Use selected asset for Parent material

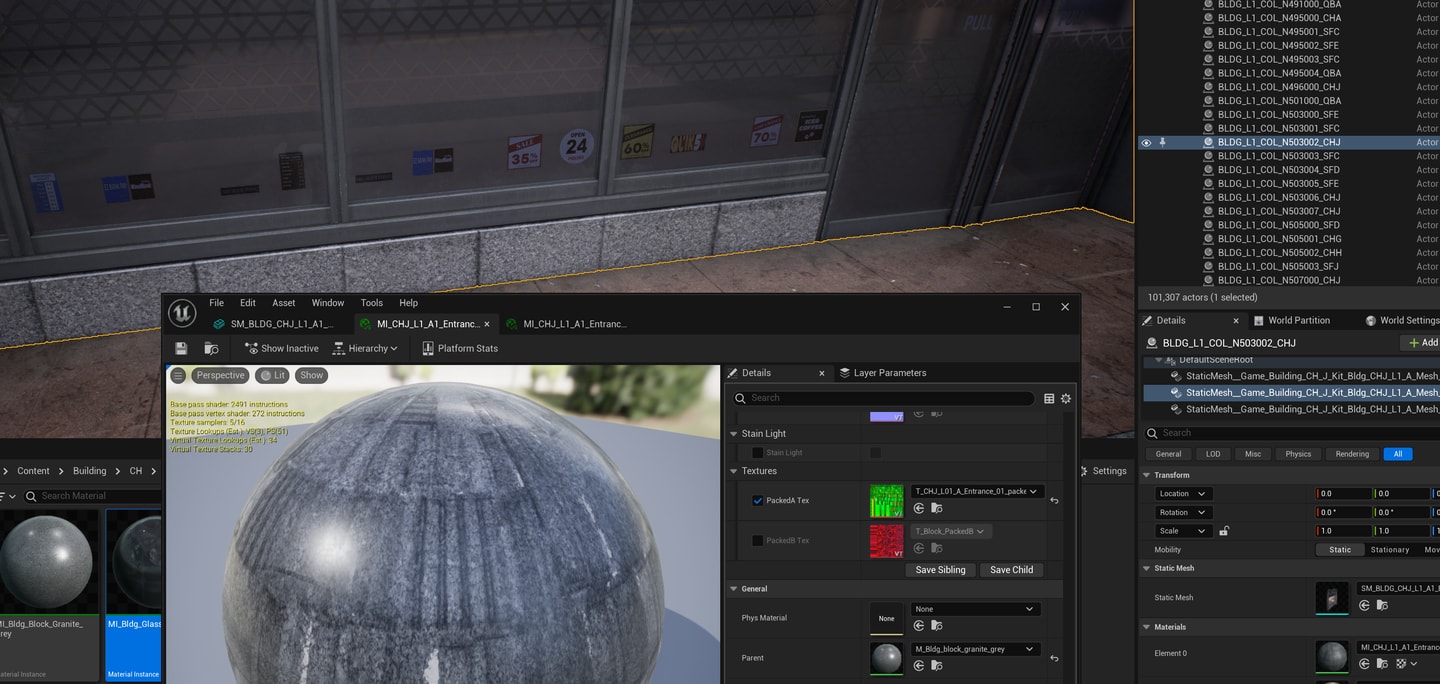tap(919, 666)
